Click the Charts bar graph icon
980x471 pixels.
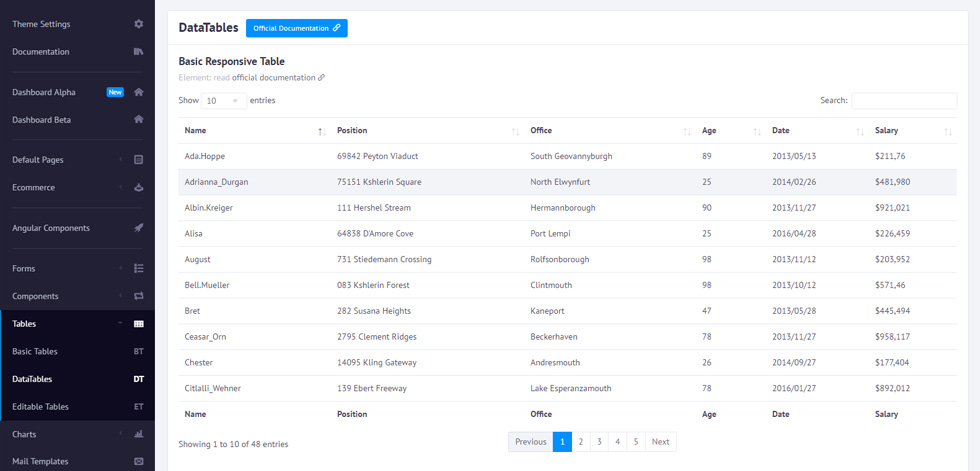point(139,434)
